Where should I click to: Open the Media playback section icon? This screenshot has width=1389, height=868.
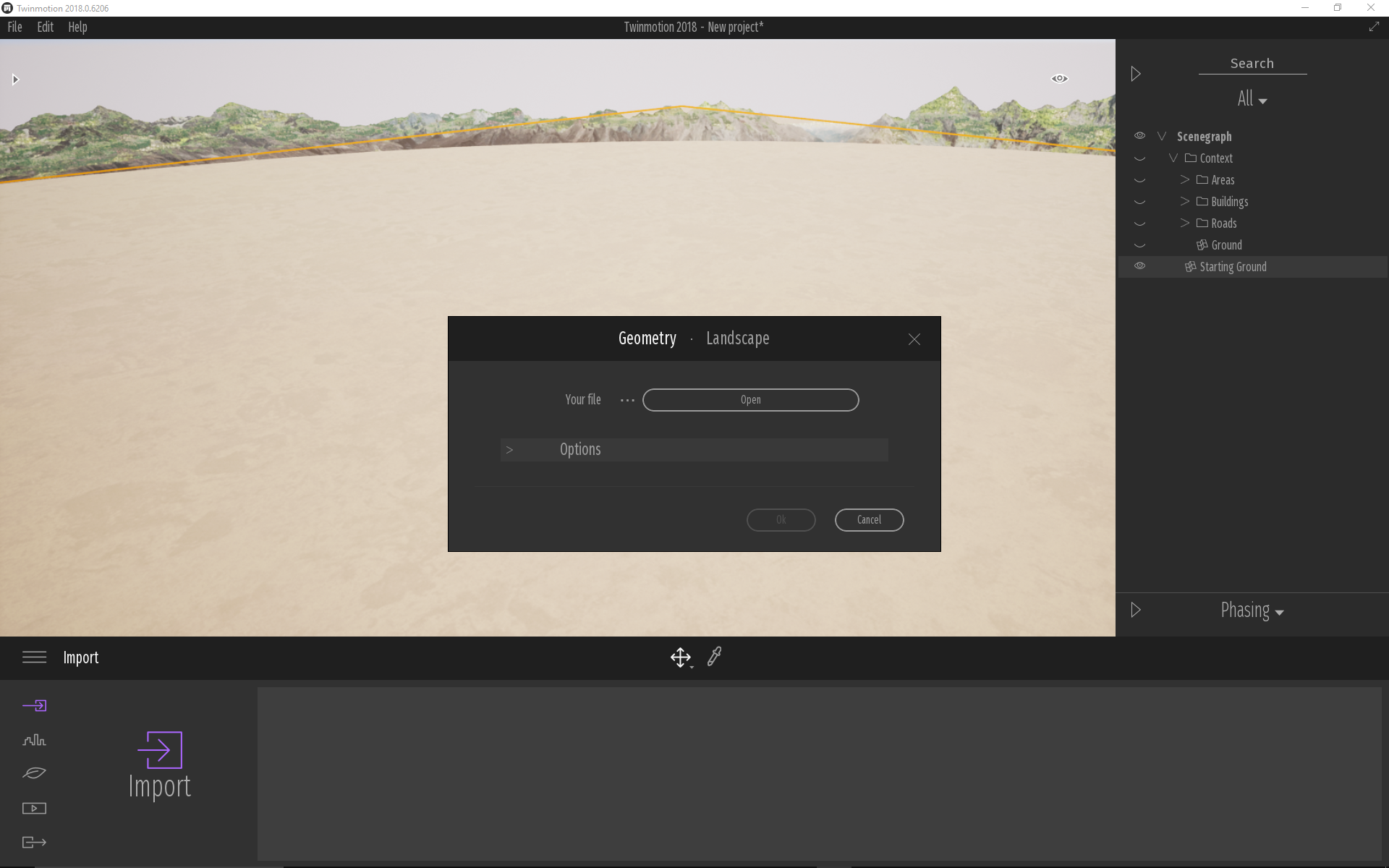click(34, 808)
